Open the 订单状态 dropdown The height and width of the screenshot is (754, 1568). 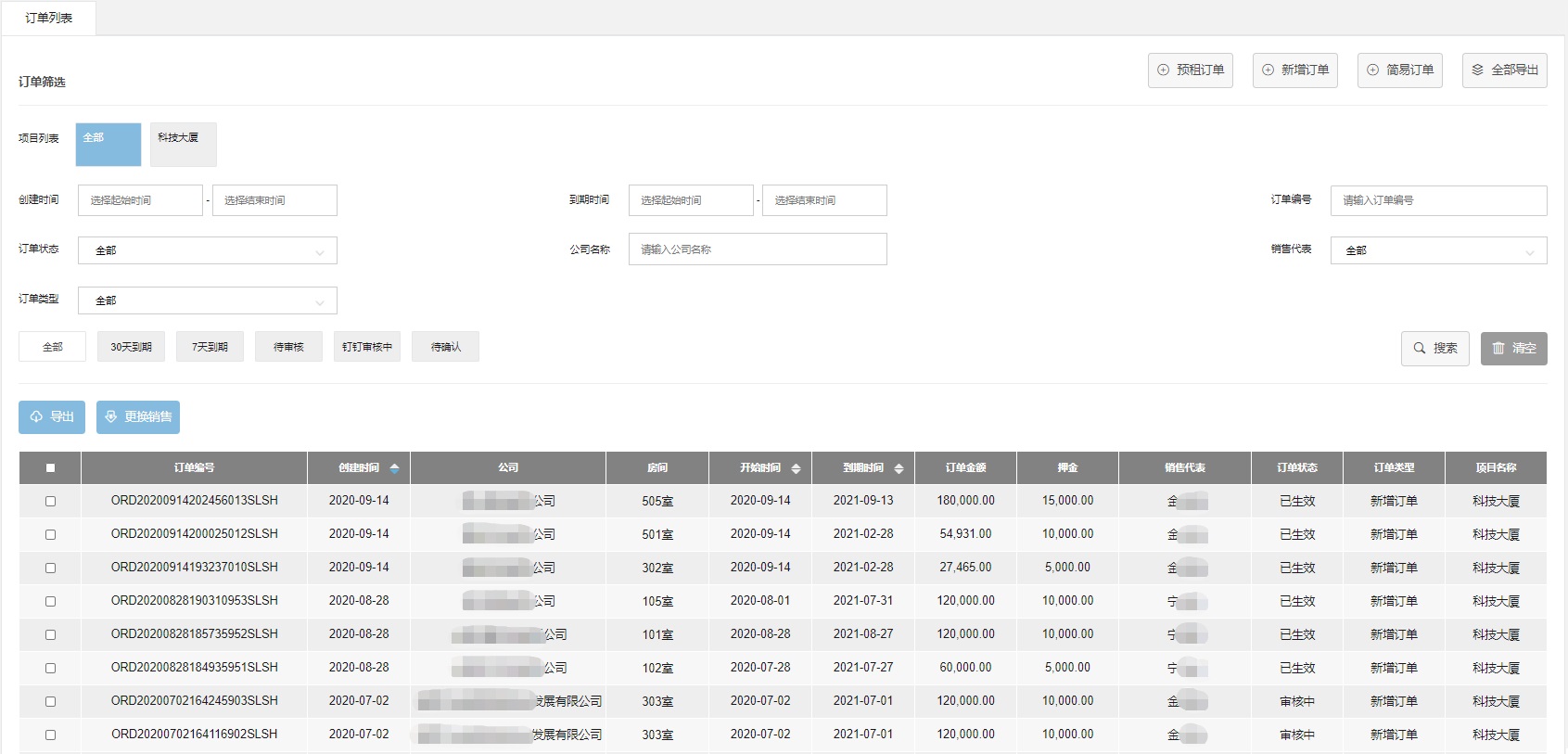(207, 250)
